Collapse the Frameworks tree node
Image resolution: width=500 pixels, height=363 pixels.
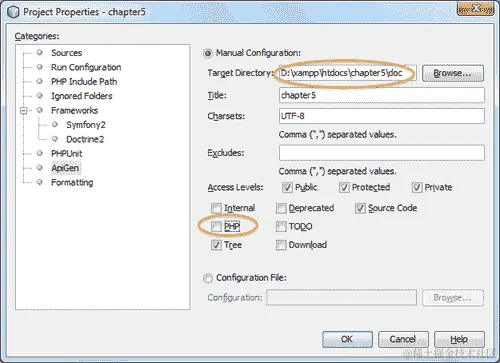coord(23,110)
